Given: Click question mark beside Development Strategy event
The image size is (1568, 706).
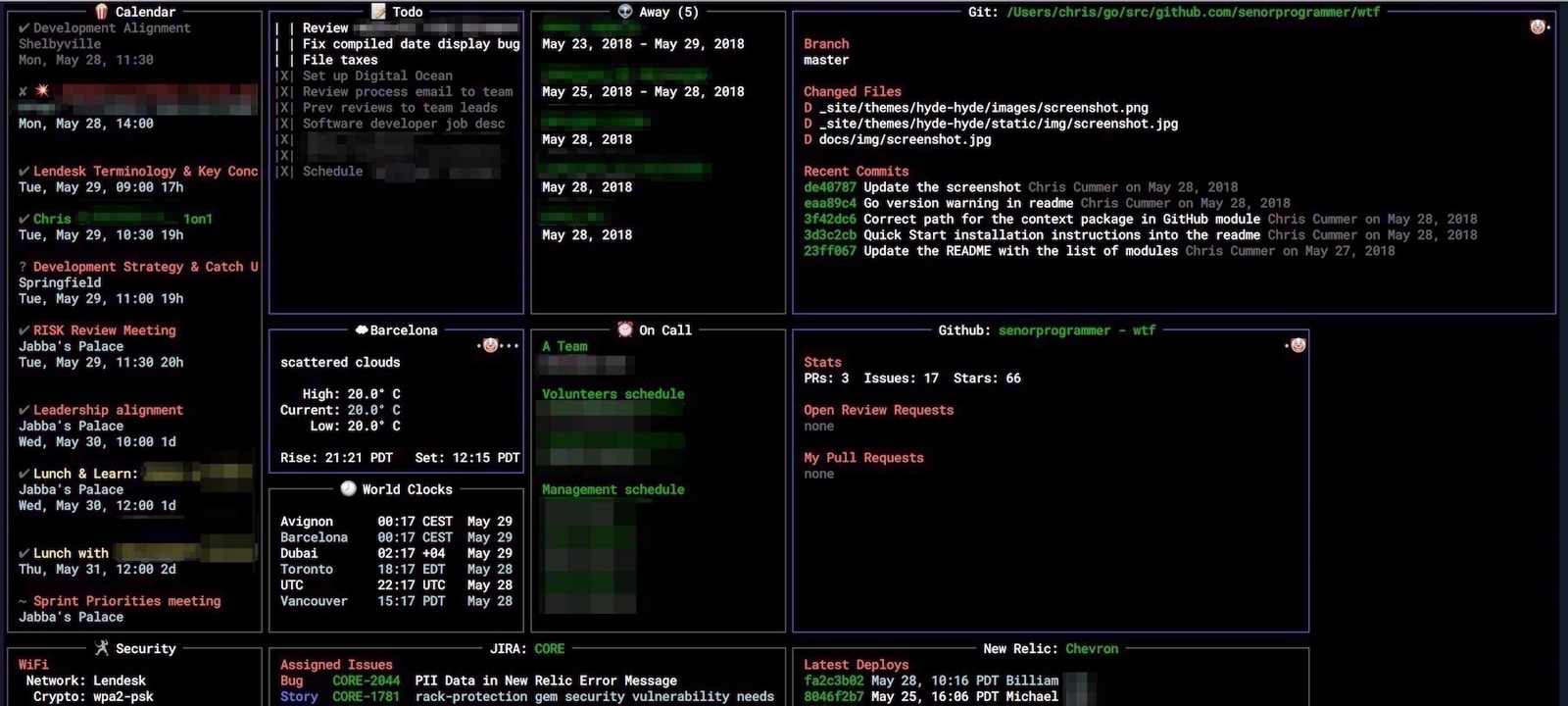Looking at the screenshot, I should 23,267.
